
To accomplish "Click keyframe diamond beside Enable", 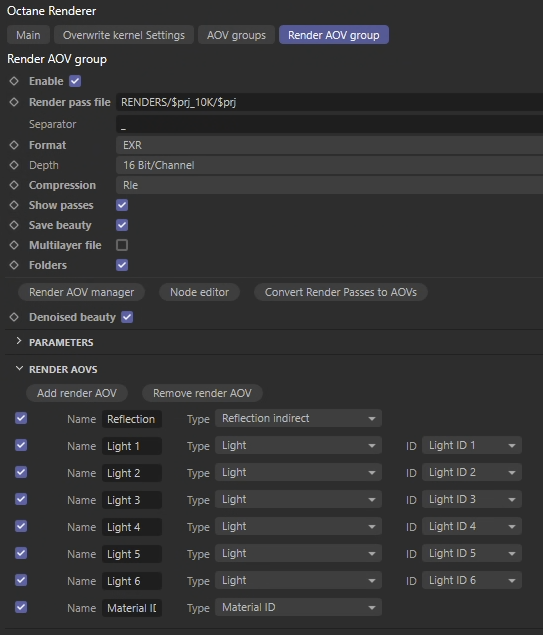I will (14, 81).
